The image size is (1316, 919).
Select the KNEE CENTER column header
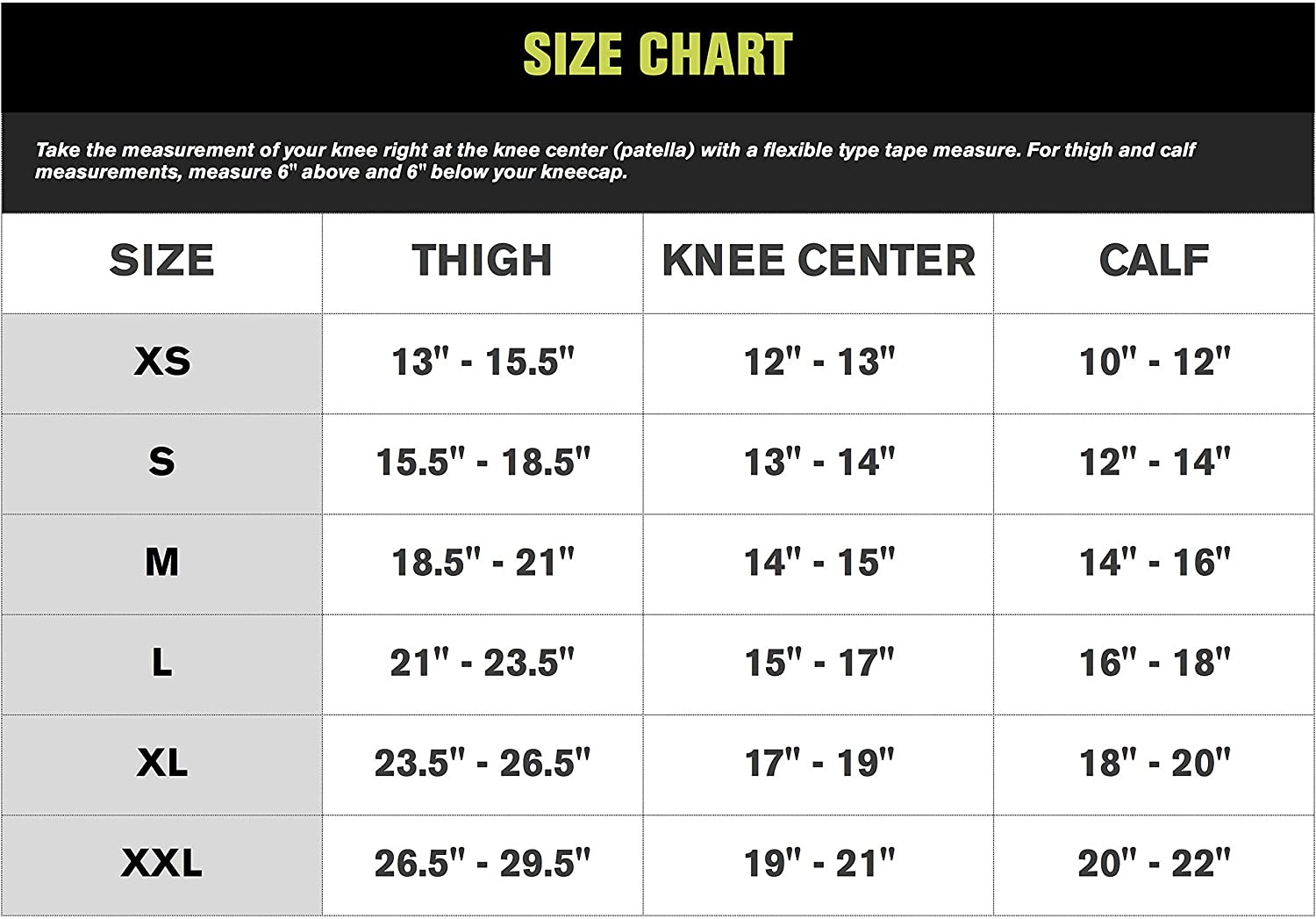tap(819, 261)
